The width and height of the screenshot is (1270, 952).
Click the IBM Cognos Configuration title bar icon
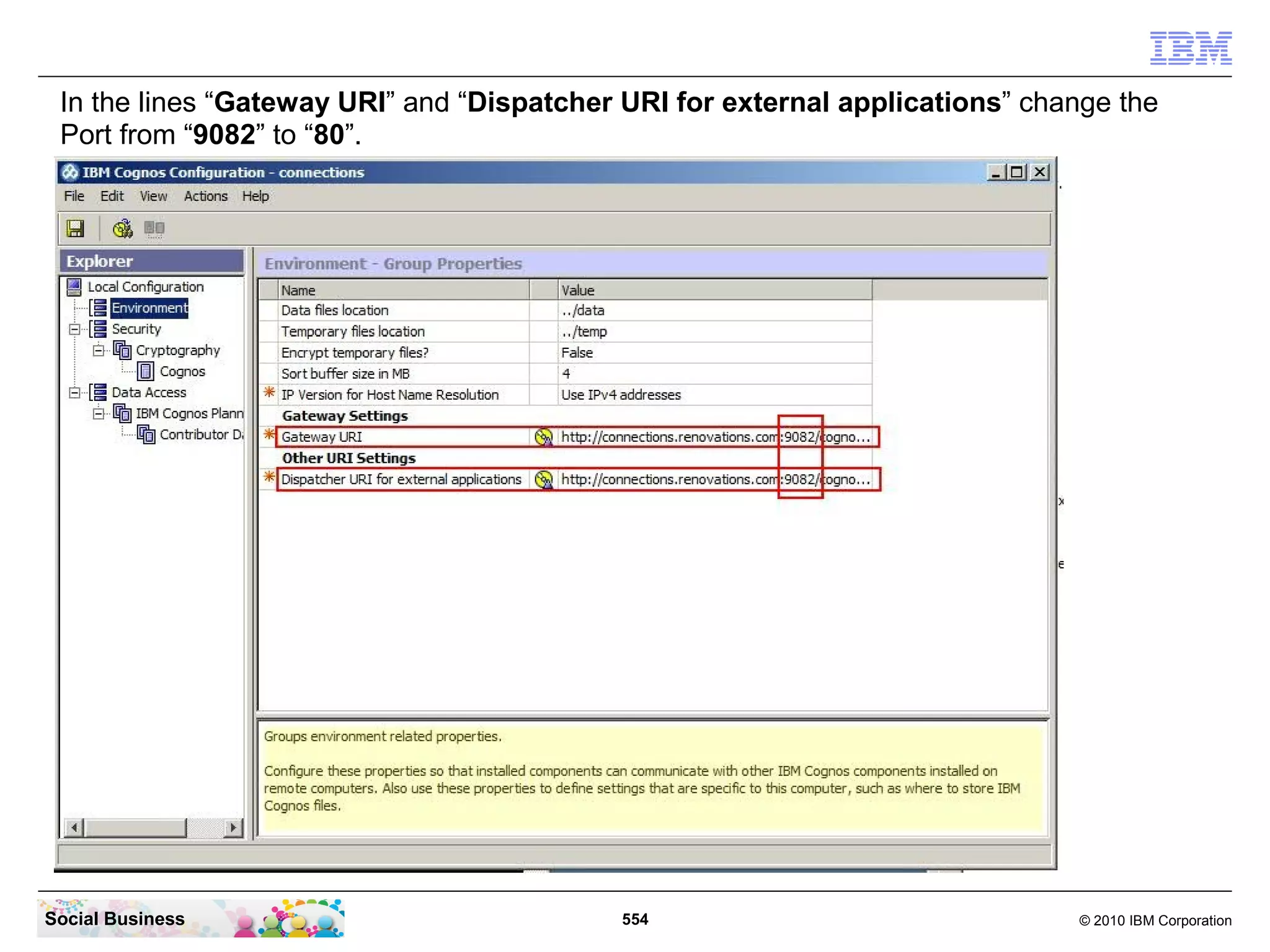70,172
